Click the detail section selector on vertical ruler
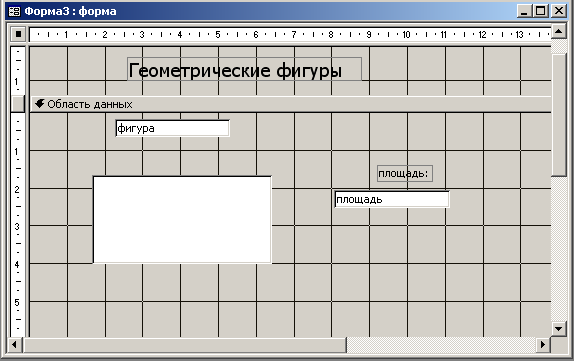 point(18,104)
